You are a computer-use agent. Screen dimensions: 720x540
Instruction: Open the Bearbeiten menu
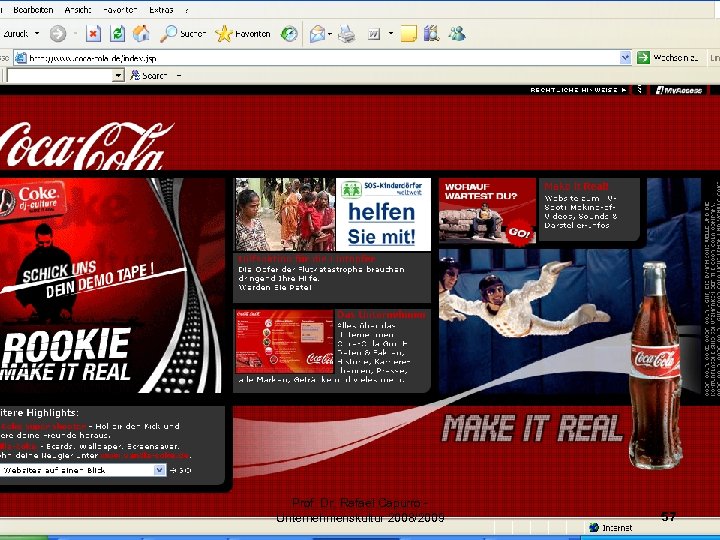pos(33,10)
